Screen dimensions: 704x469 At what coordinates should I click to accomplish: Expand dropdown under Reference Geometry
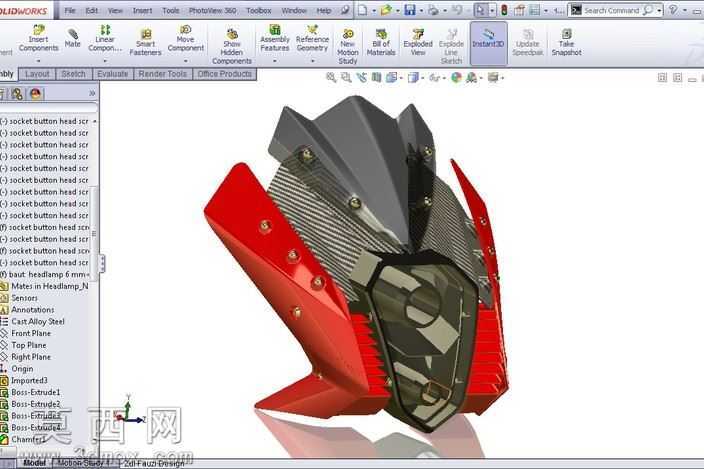pyautogui.click(x=312, y=61)
